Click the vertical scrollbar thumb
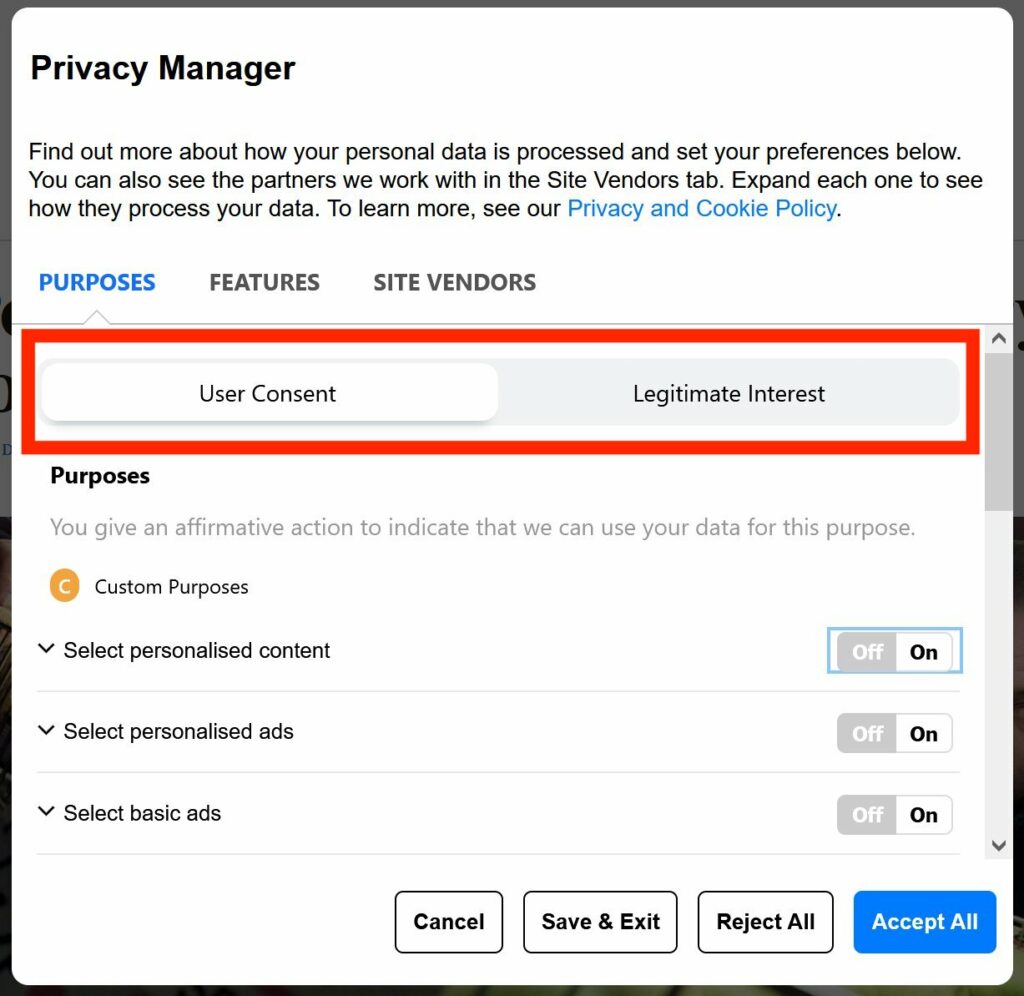The height and width of the screenshot is (996, 1024). (998, 430)
